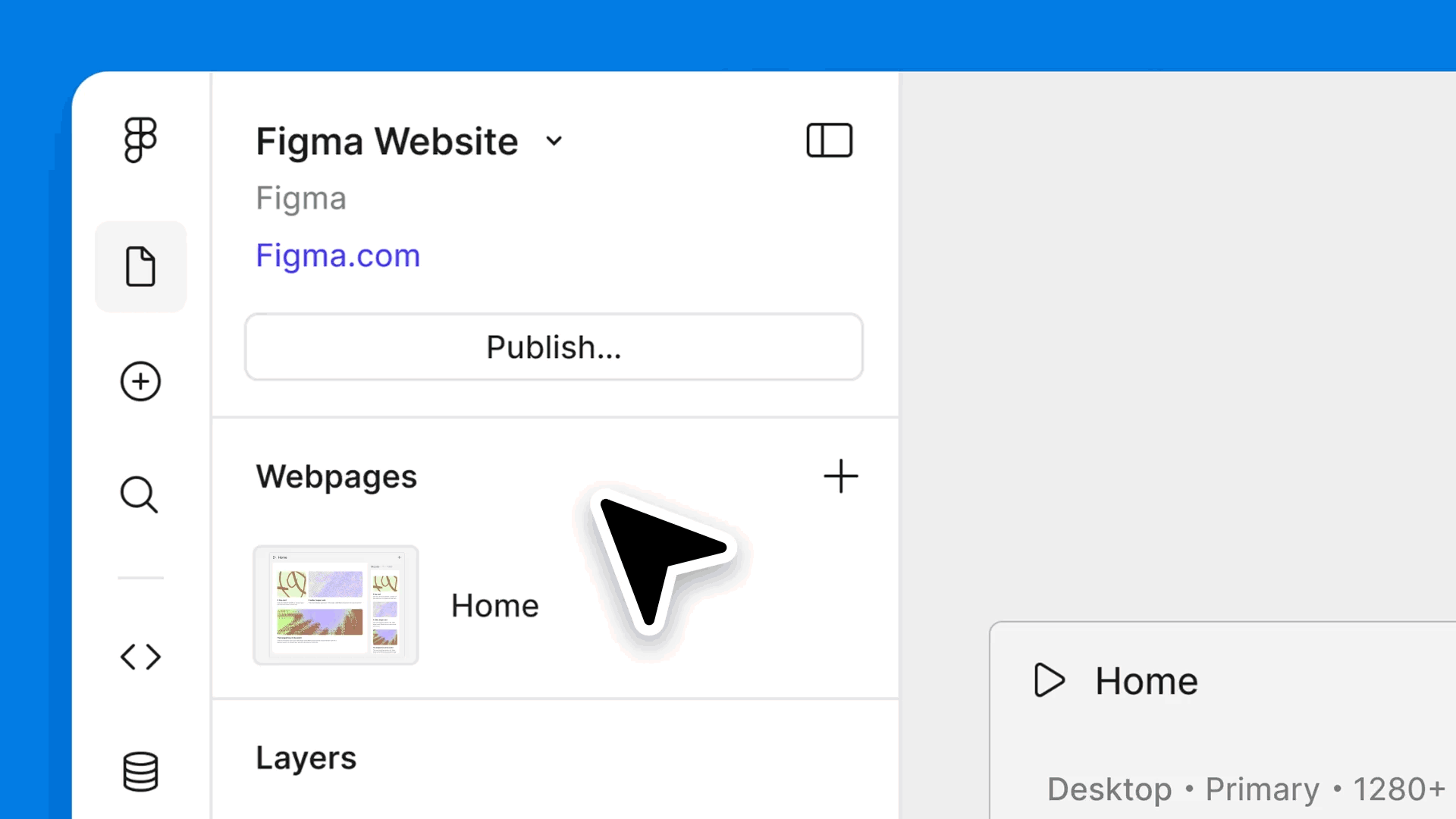Image resolution: width=1456 pixels, height=819 pixels.
Task: Click the Figma team name text
Action: point(301,199)
